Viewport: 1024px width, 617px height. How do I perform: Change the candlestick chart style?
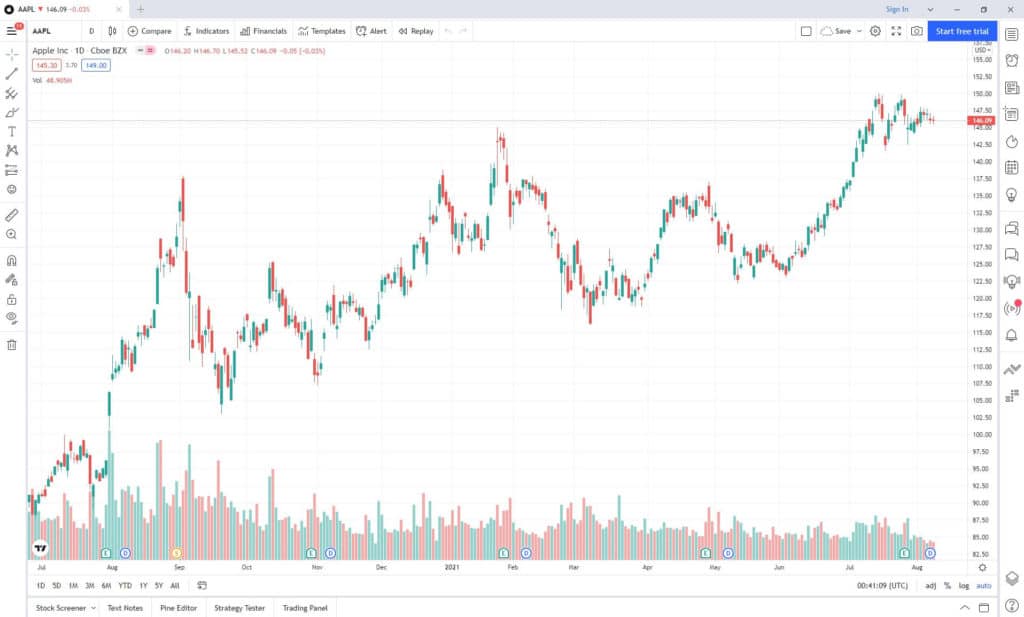(112, 31)
